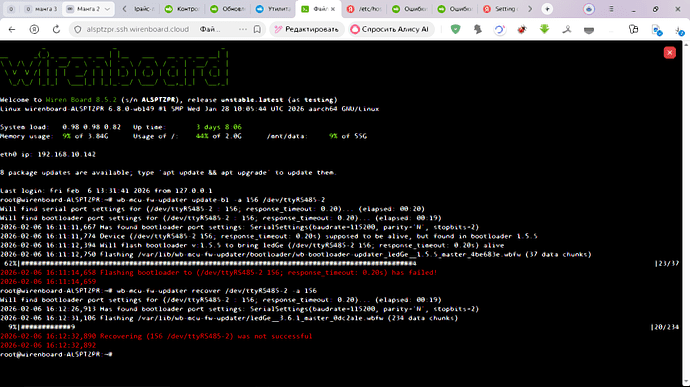Click '8 package updates are available' message
The image size is (690, 387).
168,173
